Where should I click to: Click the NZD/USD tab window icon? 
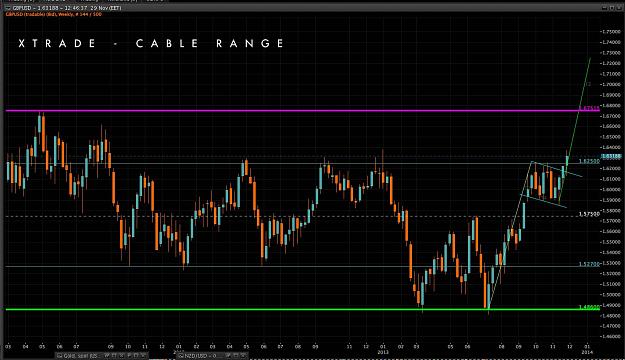181,355
